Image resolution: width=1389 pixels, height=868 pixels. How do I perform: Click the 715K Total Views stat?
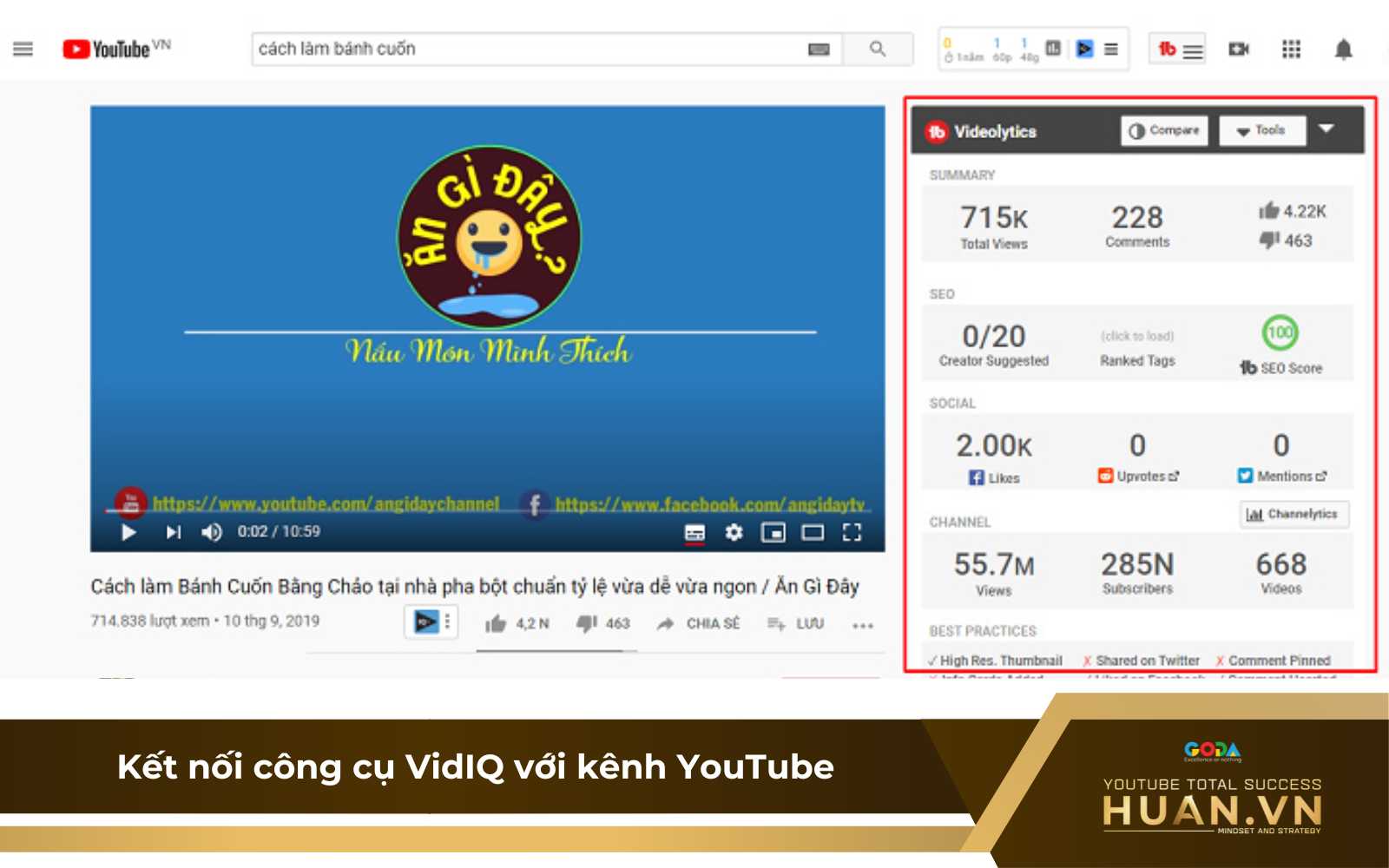994,226
